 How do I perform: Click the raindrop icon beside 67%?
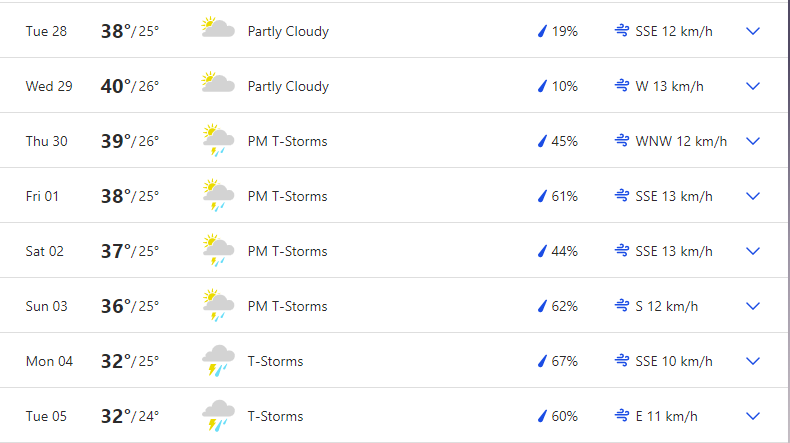point(542,361)
